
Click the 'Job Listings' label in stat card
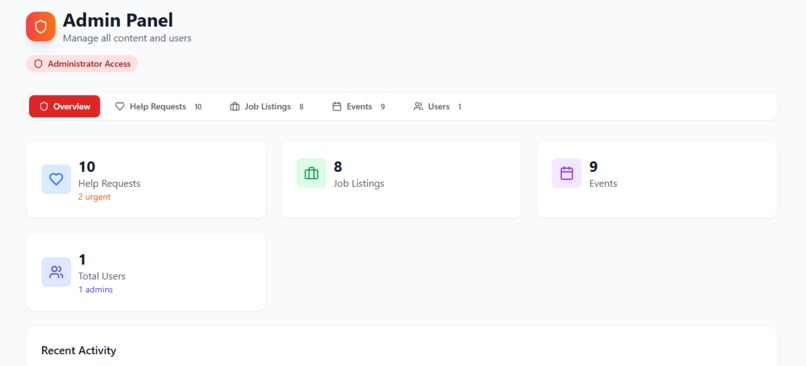click(x=359, y=184)
